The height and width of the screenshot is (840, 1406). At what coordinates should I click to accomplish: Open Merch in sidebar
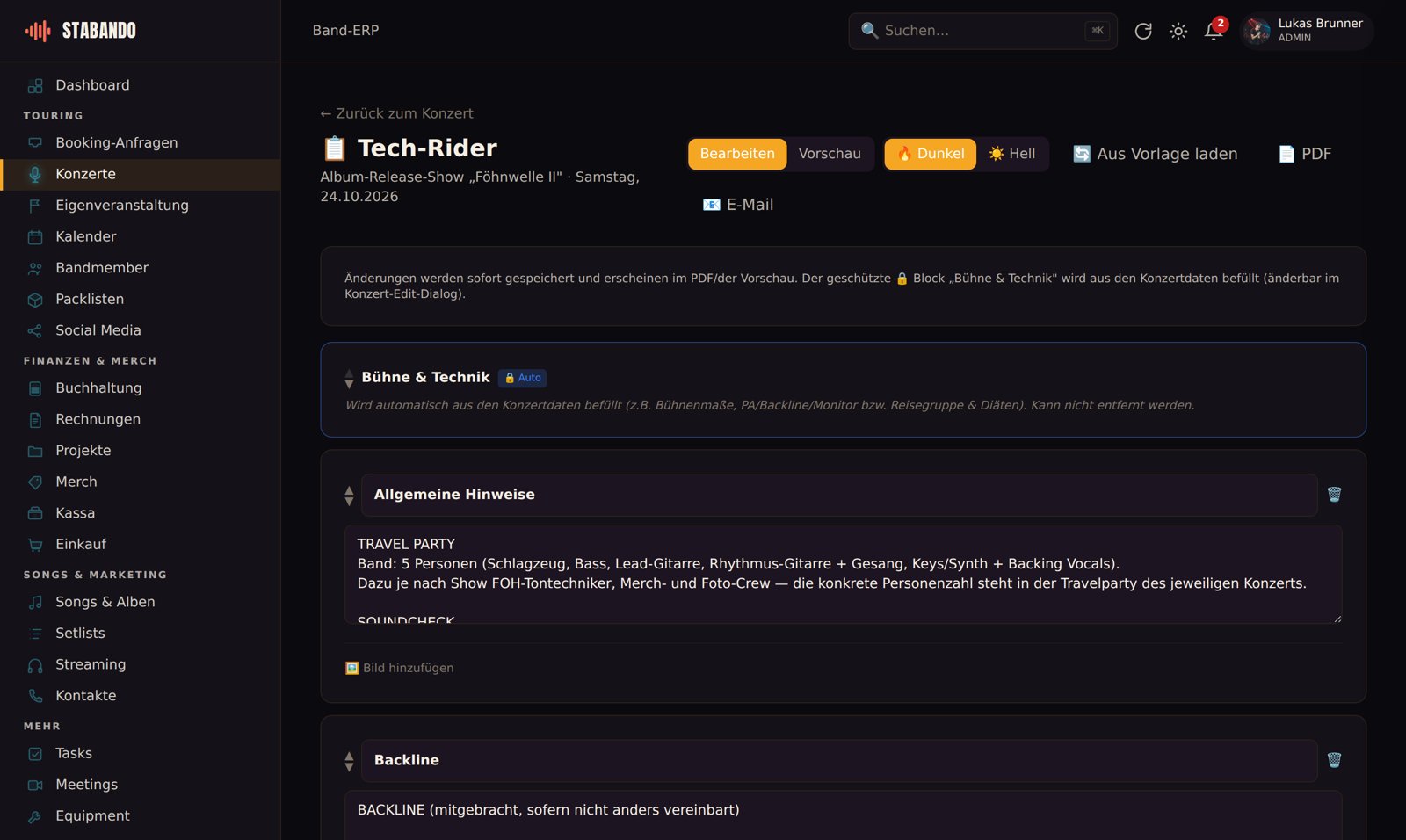tap(141, 482)
